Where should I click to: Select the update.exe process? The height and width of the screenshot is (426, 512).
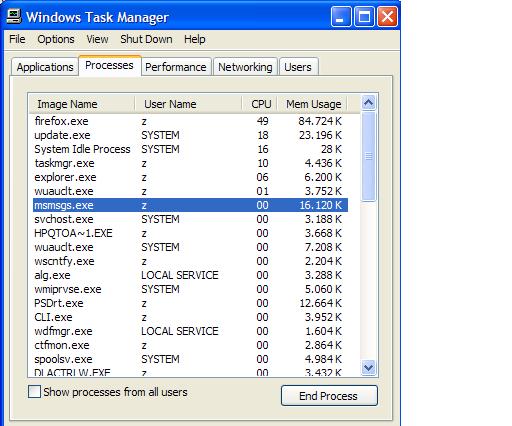[x=190, y=135]
